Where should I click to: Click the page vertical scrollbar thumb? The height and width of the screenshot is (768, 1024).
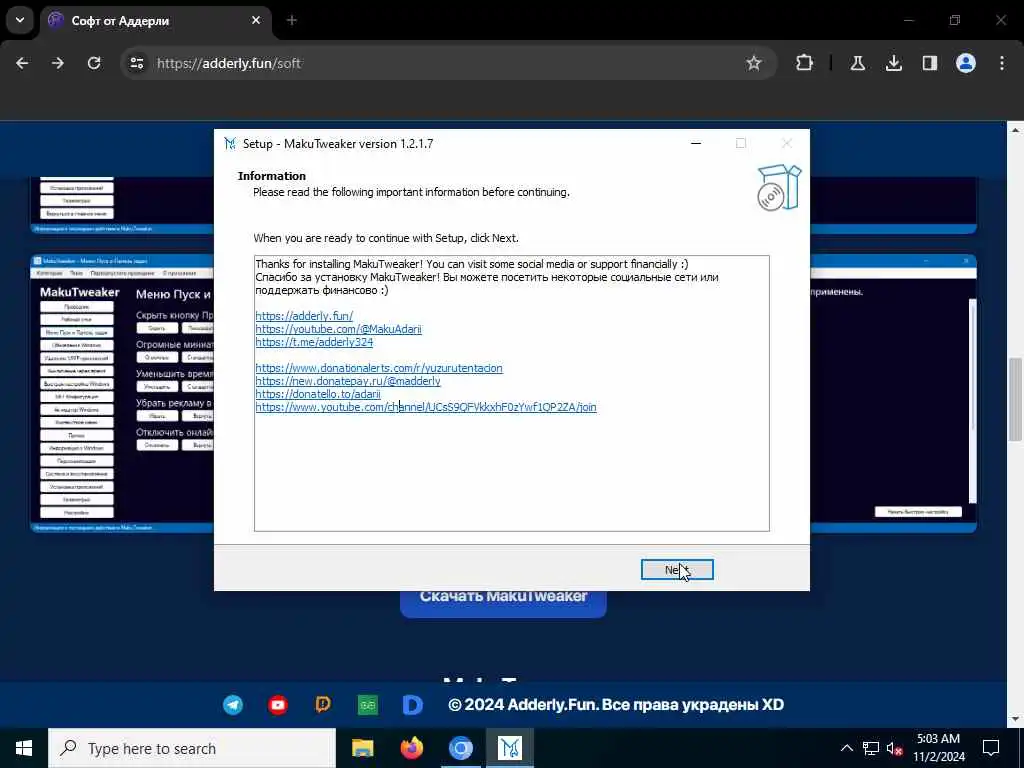click(1016, 400)
